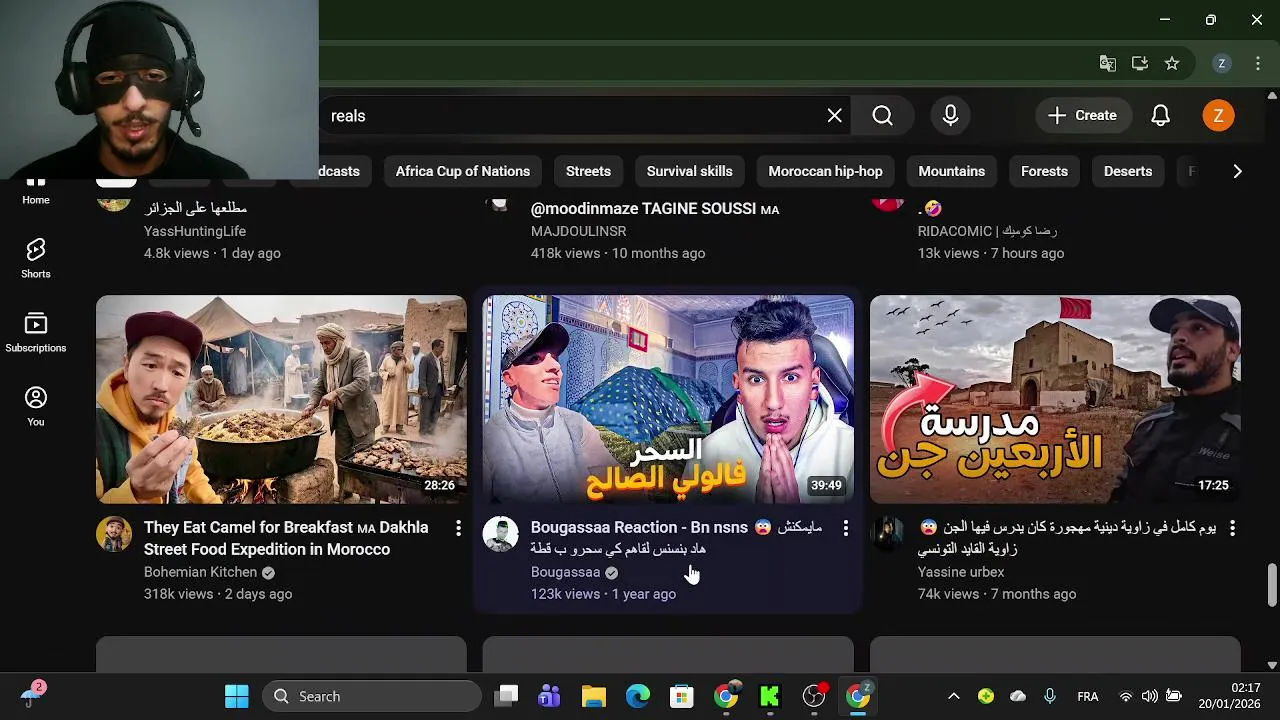The width and height of the screenshot is (1280, 720).
Task: Start voice search with the microphone icon
Action: 951,116
